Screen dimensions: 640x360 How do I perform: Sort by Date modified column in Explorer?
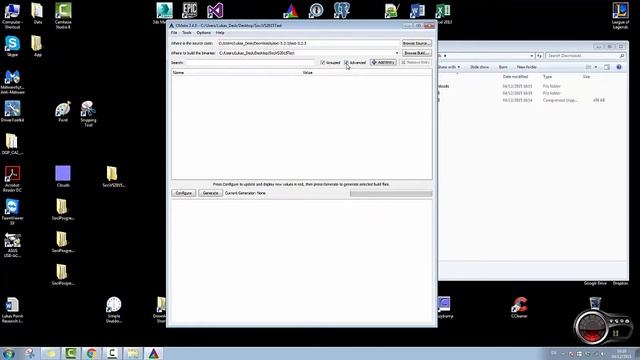(516, 77)
